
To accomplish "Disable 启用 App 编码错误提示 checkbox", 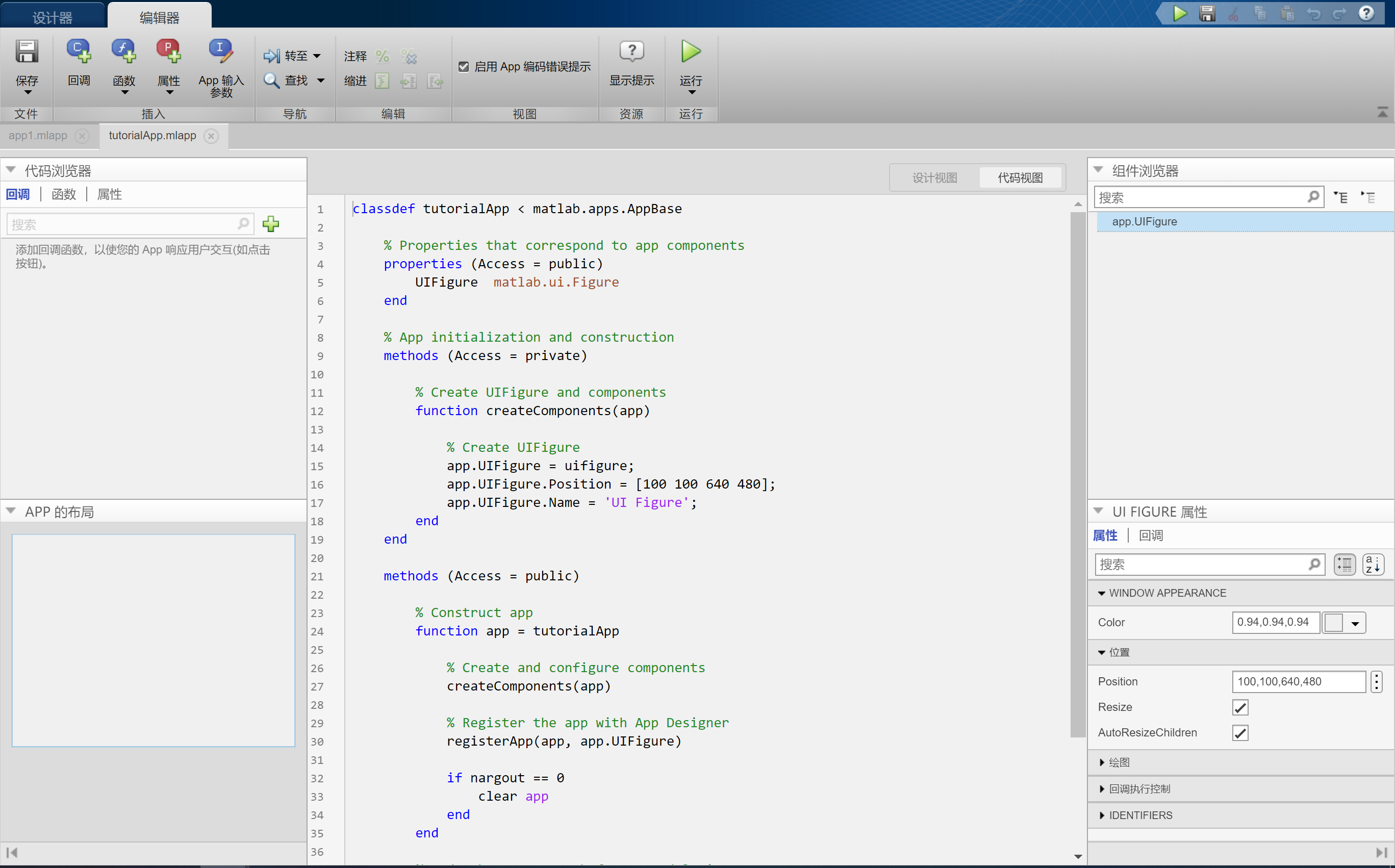I will [464, 66].
